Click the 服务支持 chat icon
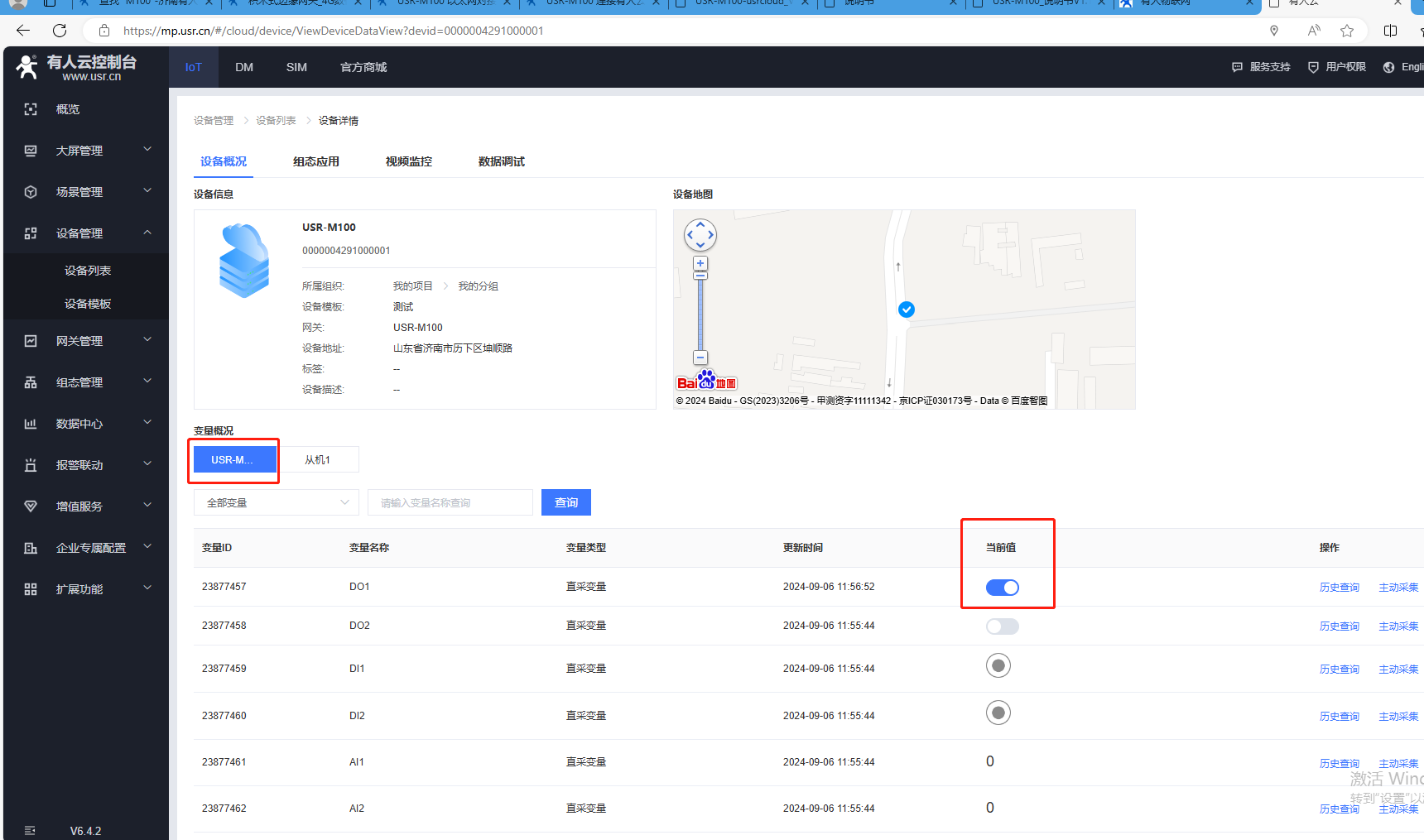Screen dimensions: 1424x840 pyautogui.click(x=1237, y=67)
